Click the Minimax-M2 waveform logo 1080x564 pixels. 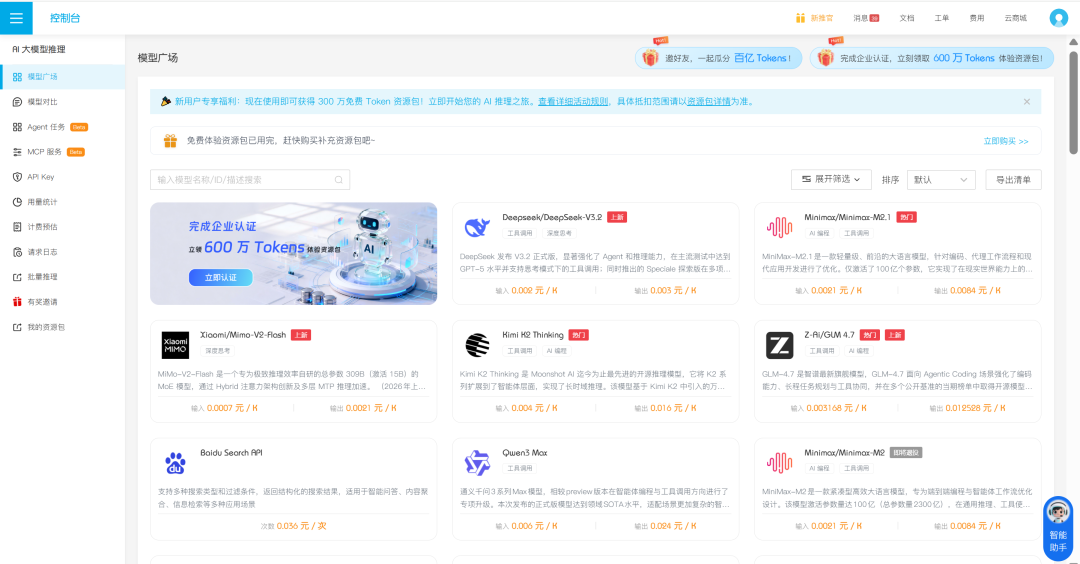(x=779, y=463)
